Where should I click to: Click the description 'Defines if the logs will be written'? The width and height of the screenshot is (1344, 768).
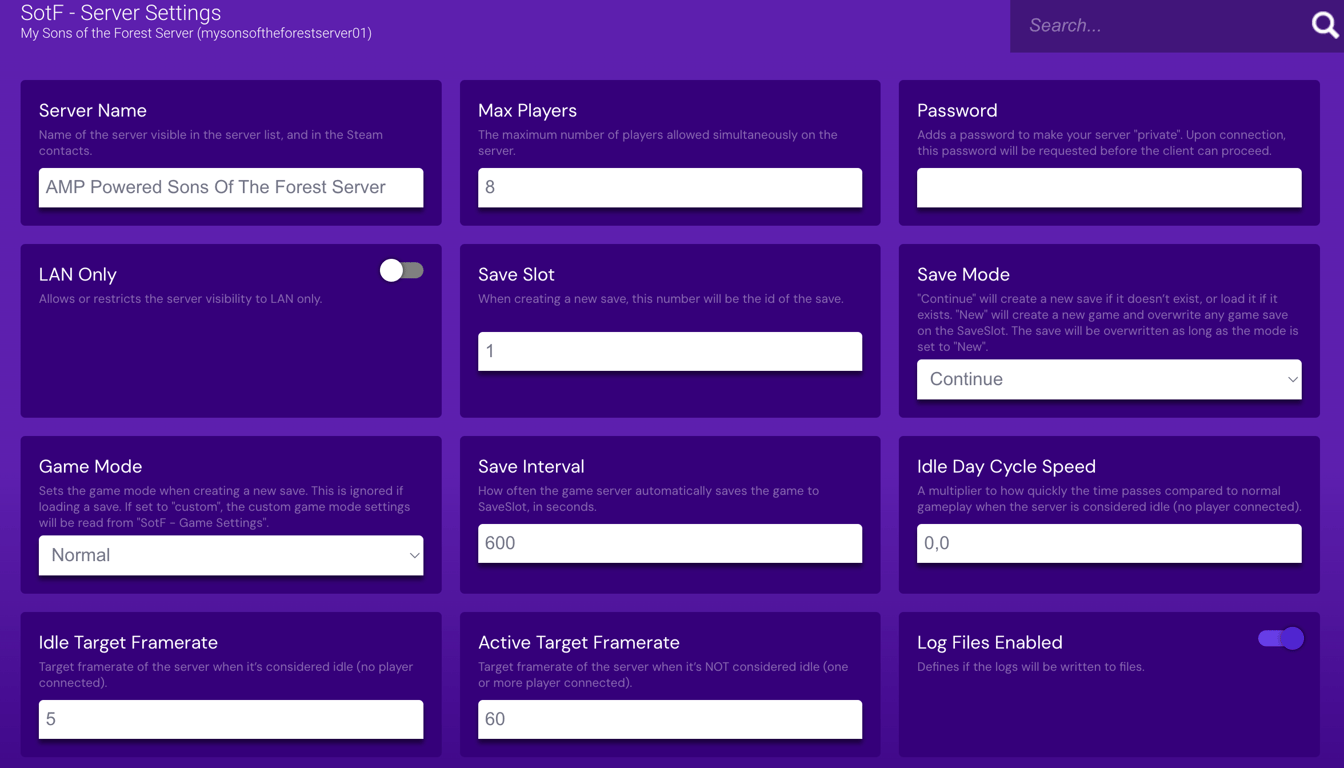tap(1030, 667)
